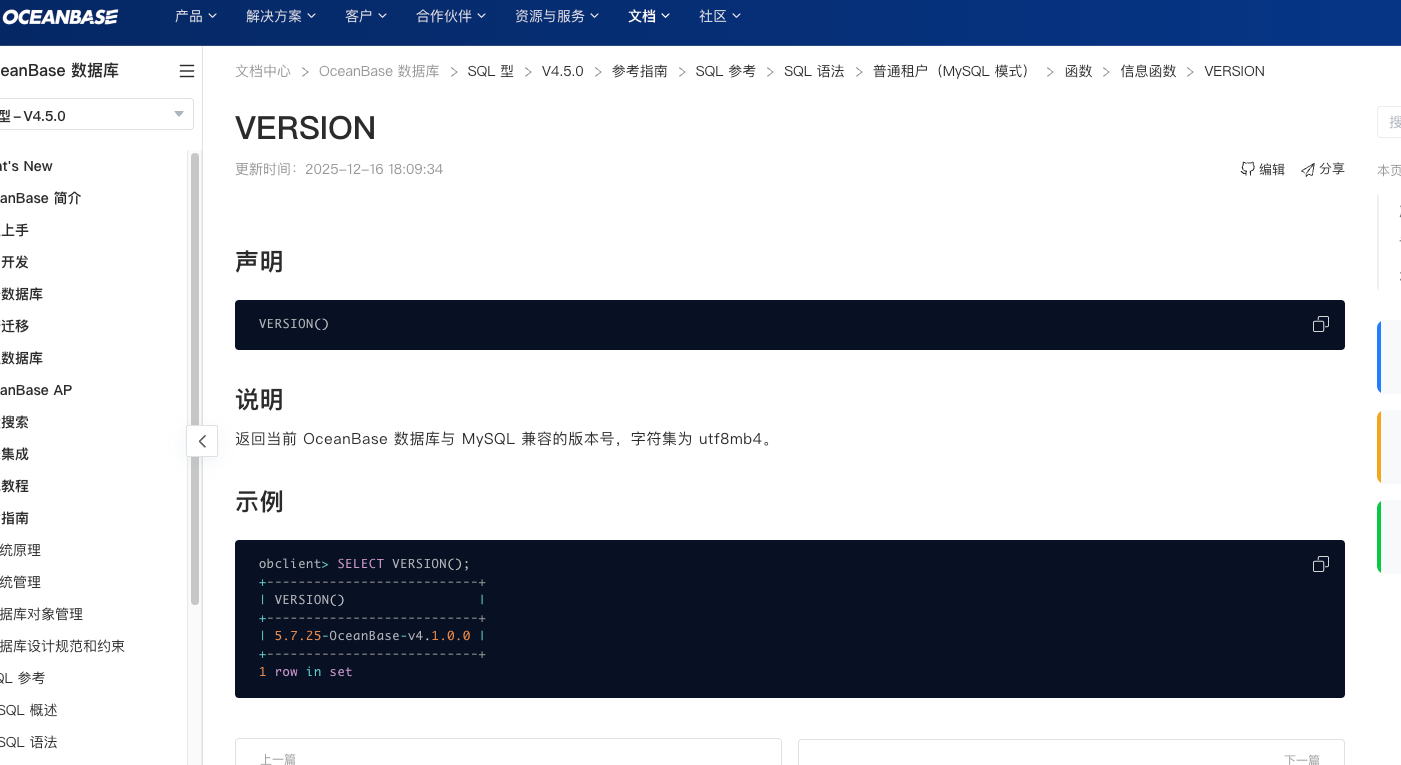Image resolution: width=1401 pixels, height=765 pixels.
Task: Open the V4.5.0 version selector dropdown
Action: pos(96,115)
